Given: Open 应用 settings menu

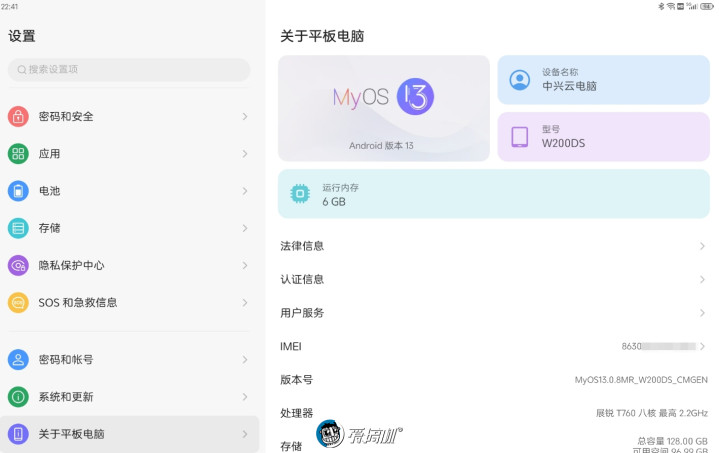Looking at the screenshot, I should click(x=129, y=154).
